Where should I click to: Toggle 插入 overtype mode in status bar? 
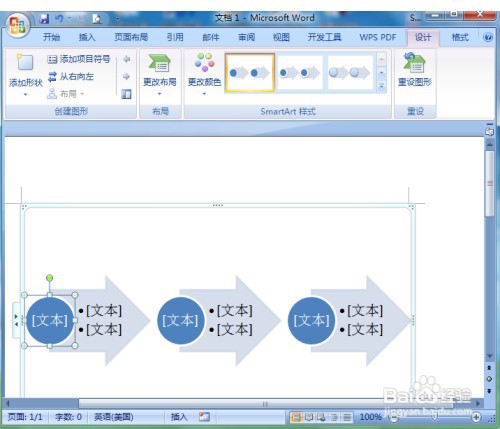pos(179,417)
